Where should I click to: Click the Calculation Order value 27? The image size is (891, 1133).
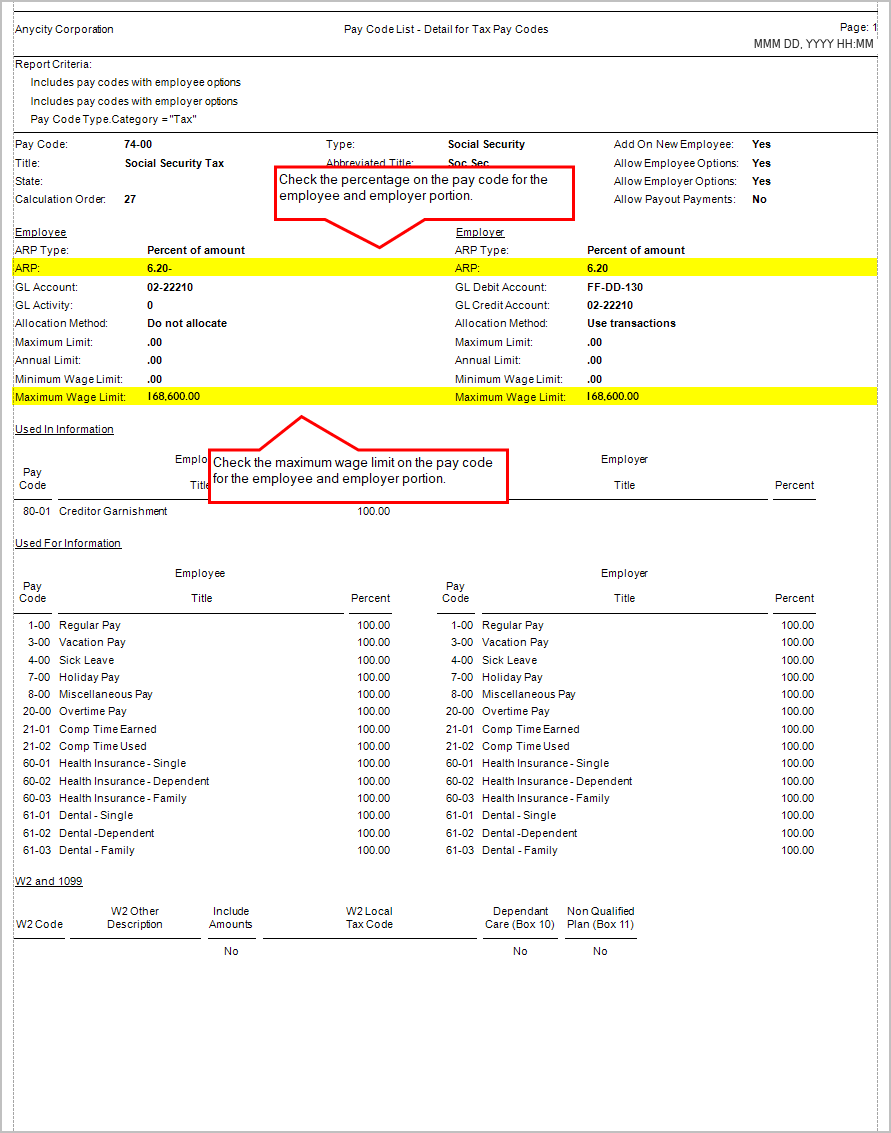coord(130,199)
